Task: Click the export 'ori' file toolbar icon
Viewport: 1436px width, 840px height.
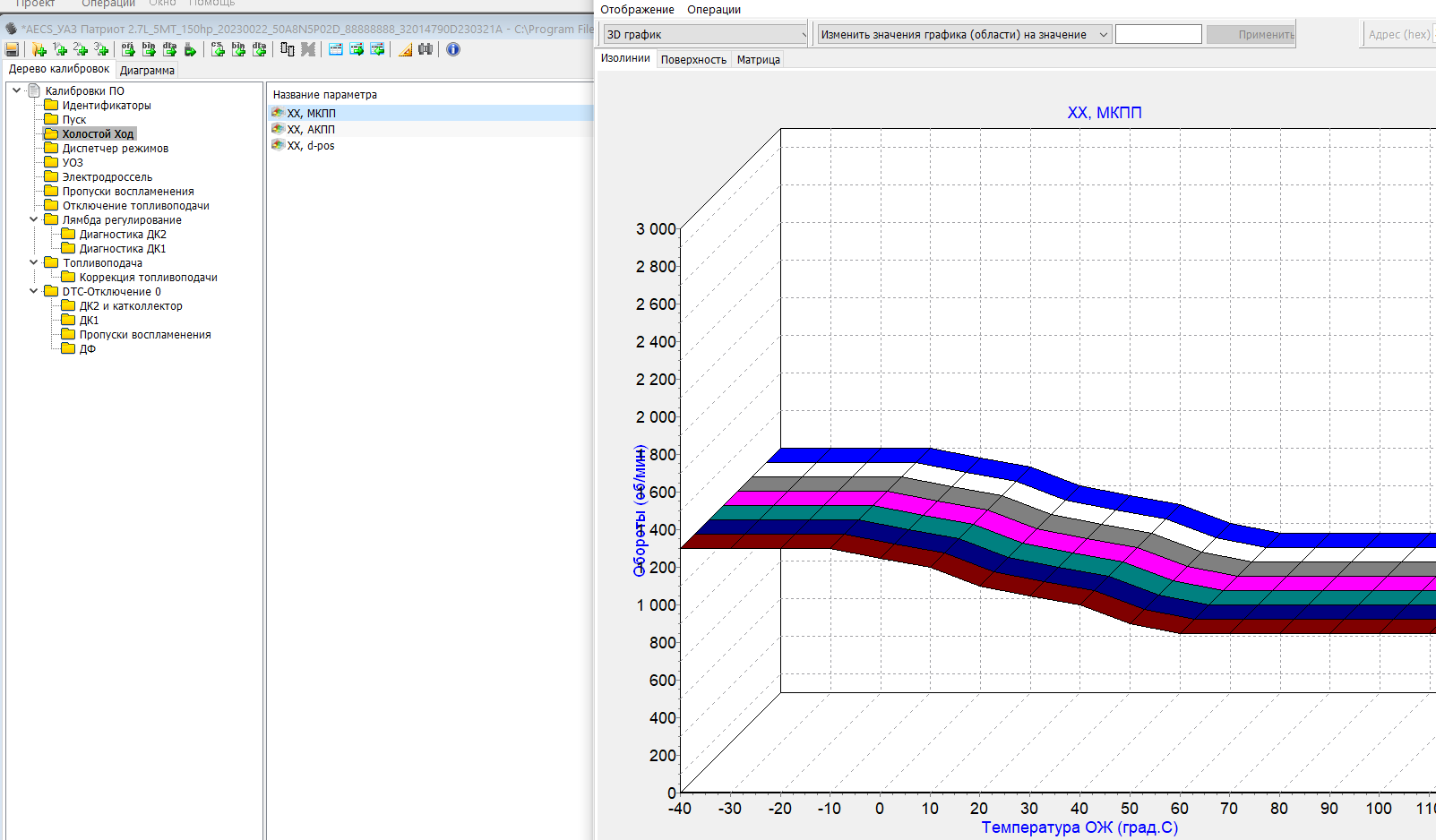Action: pyautogui.click(x=128, y=49)
